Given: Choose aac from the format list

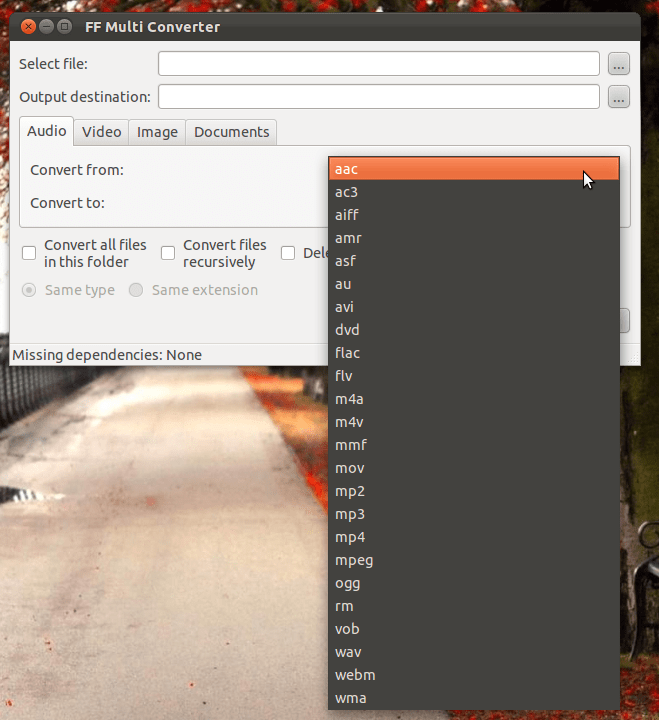Looking at the screenshot, I should tap(474, 169).
